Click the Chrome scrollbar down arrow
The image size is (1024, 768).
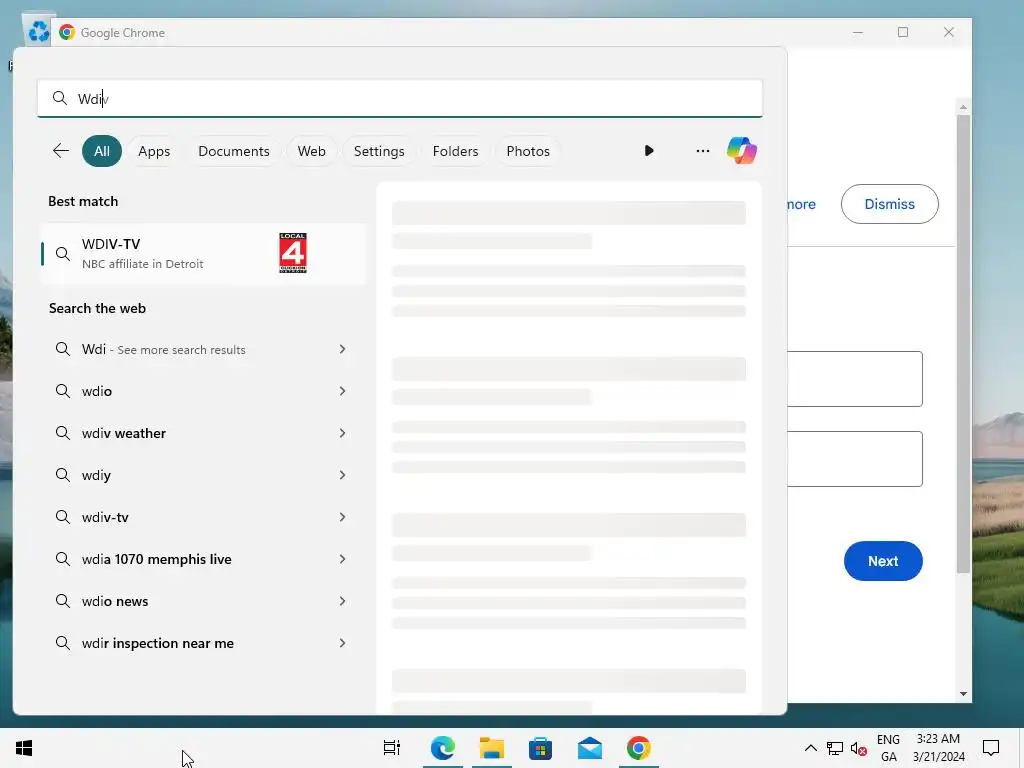pyautogui.click(x=963, y=694)
